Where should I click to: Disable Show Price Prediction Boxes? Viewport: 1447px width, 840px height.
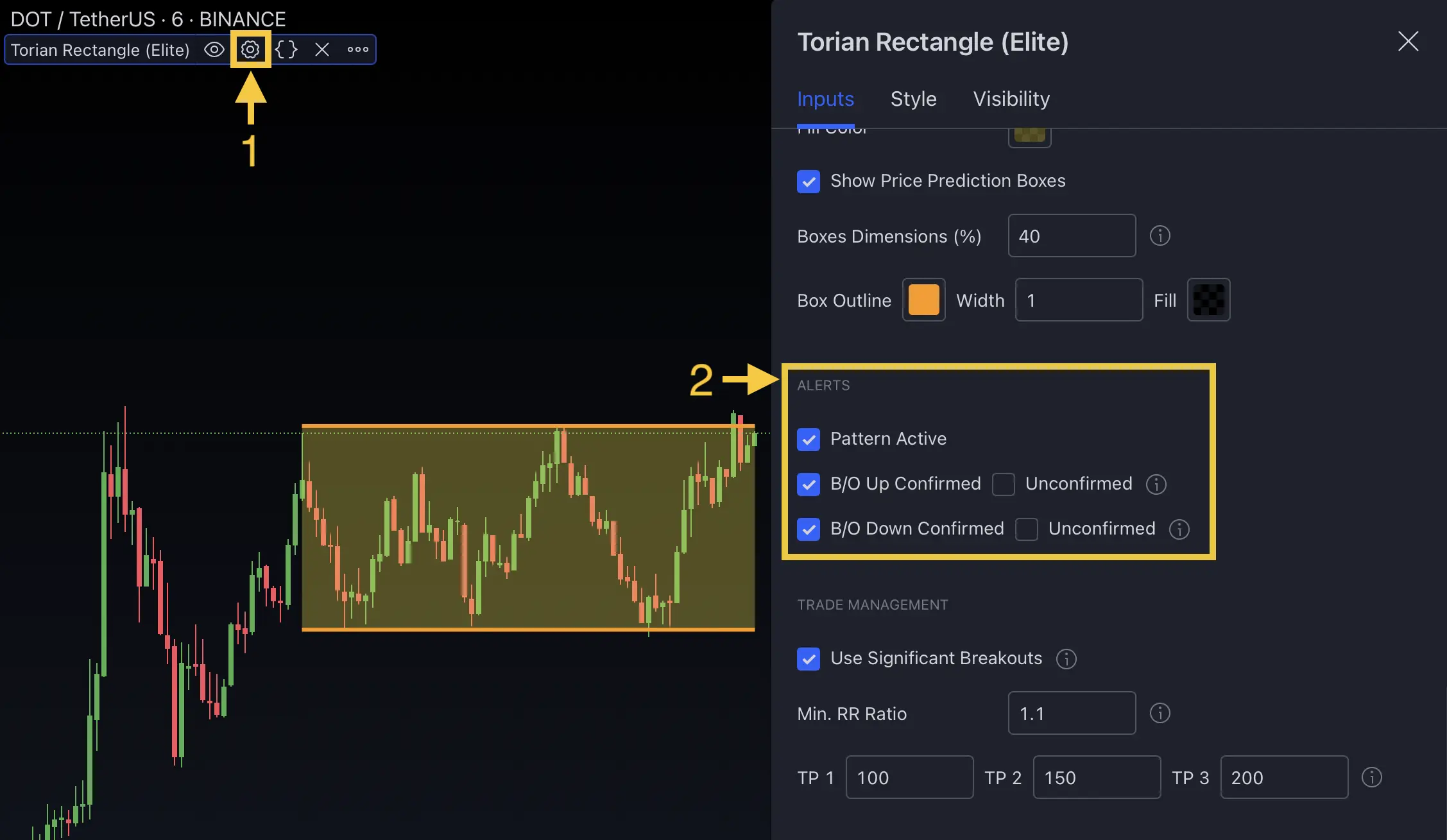[809, 182]
